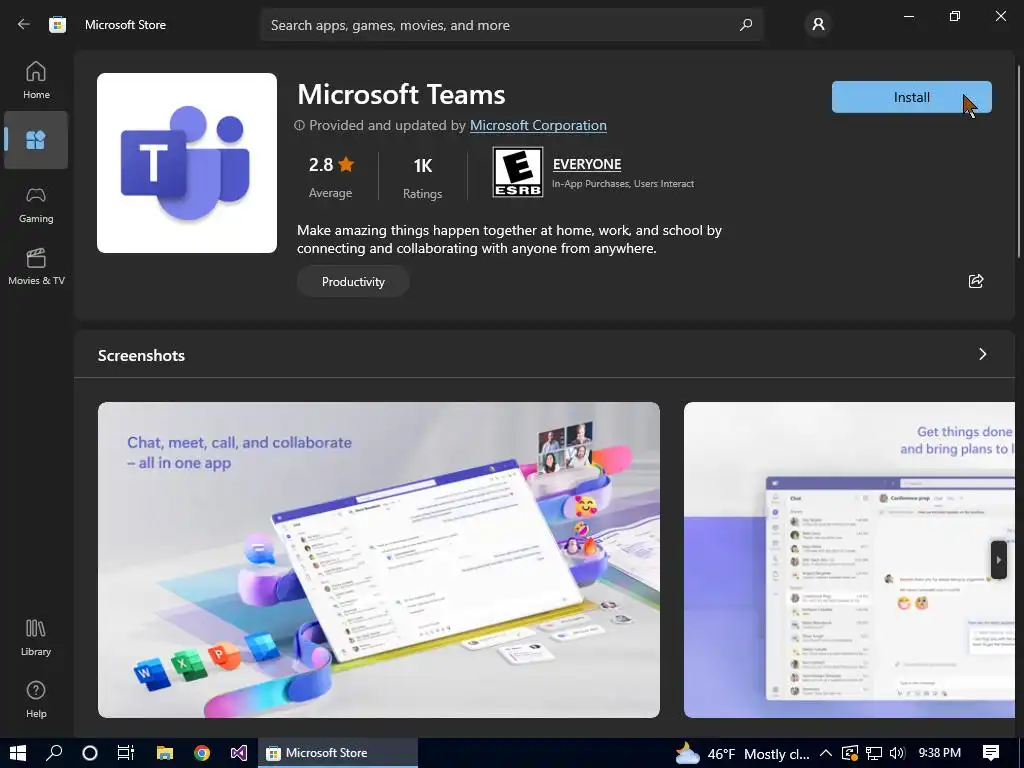Open the volume speaker icon

(897, 753)
